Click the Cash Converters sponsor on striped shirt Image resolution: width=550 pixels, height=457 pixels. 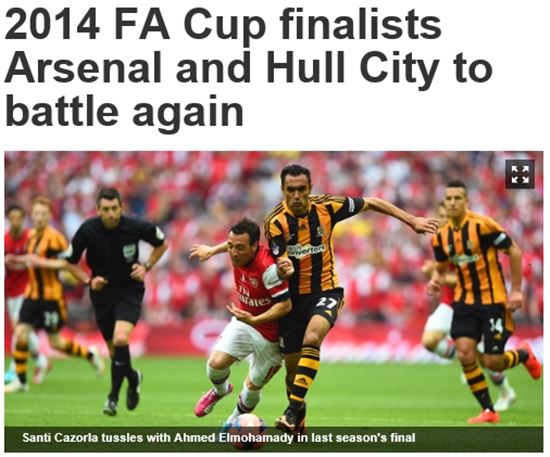tap(305, 250)
